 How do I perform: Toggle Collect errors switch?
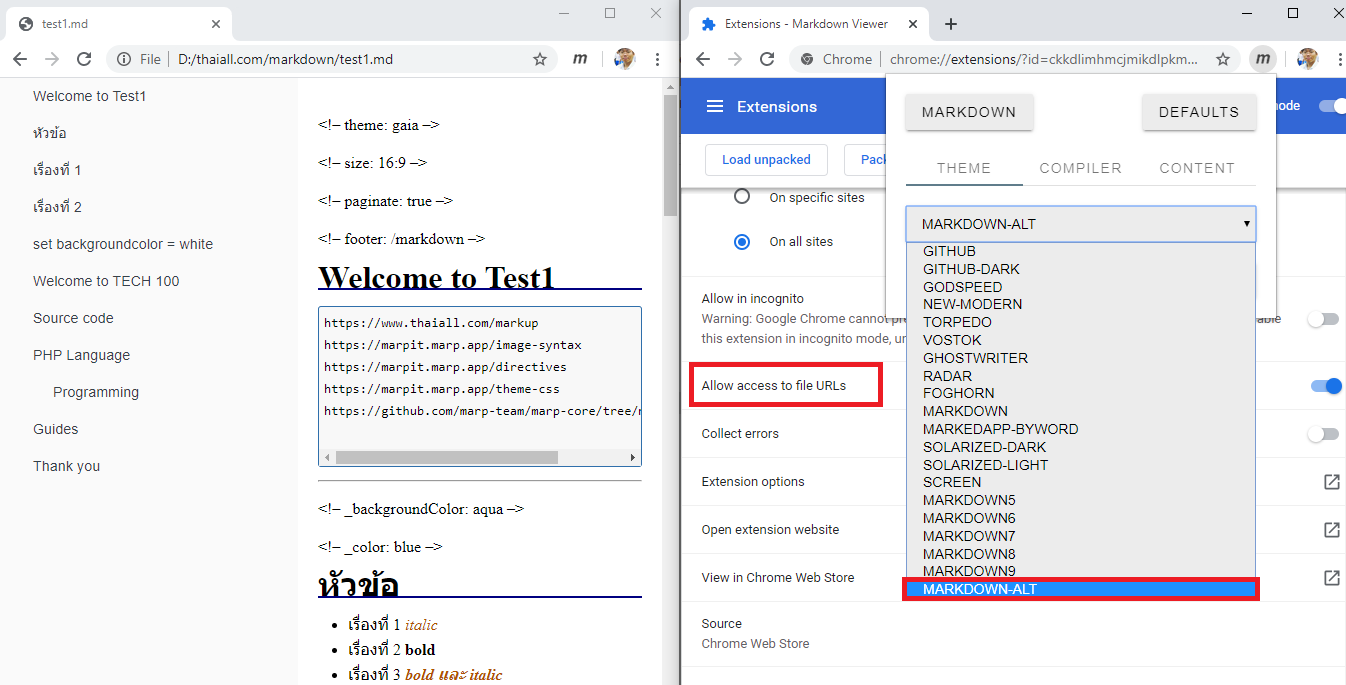pos(1323,434)
